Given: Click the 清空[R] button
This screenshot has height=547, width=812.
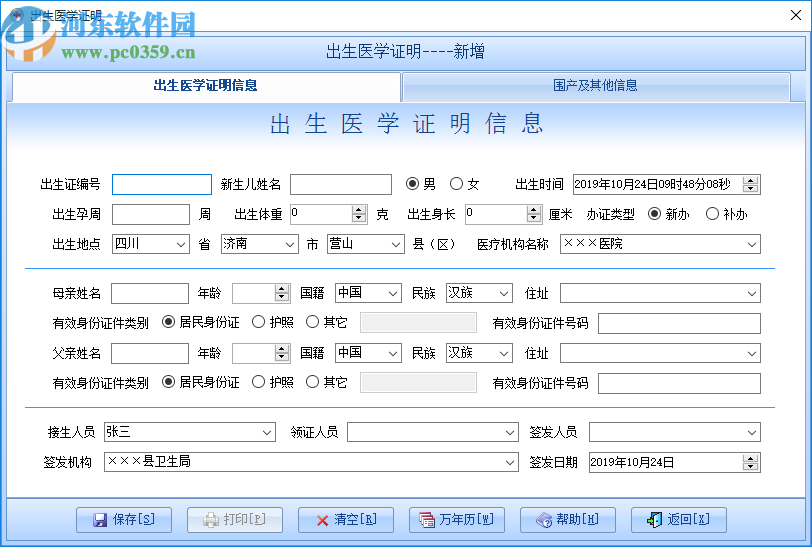Looking at the screenshot, I should tap(346, 520).
